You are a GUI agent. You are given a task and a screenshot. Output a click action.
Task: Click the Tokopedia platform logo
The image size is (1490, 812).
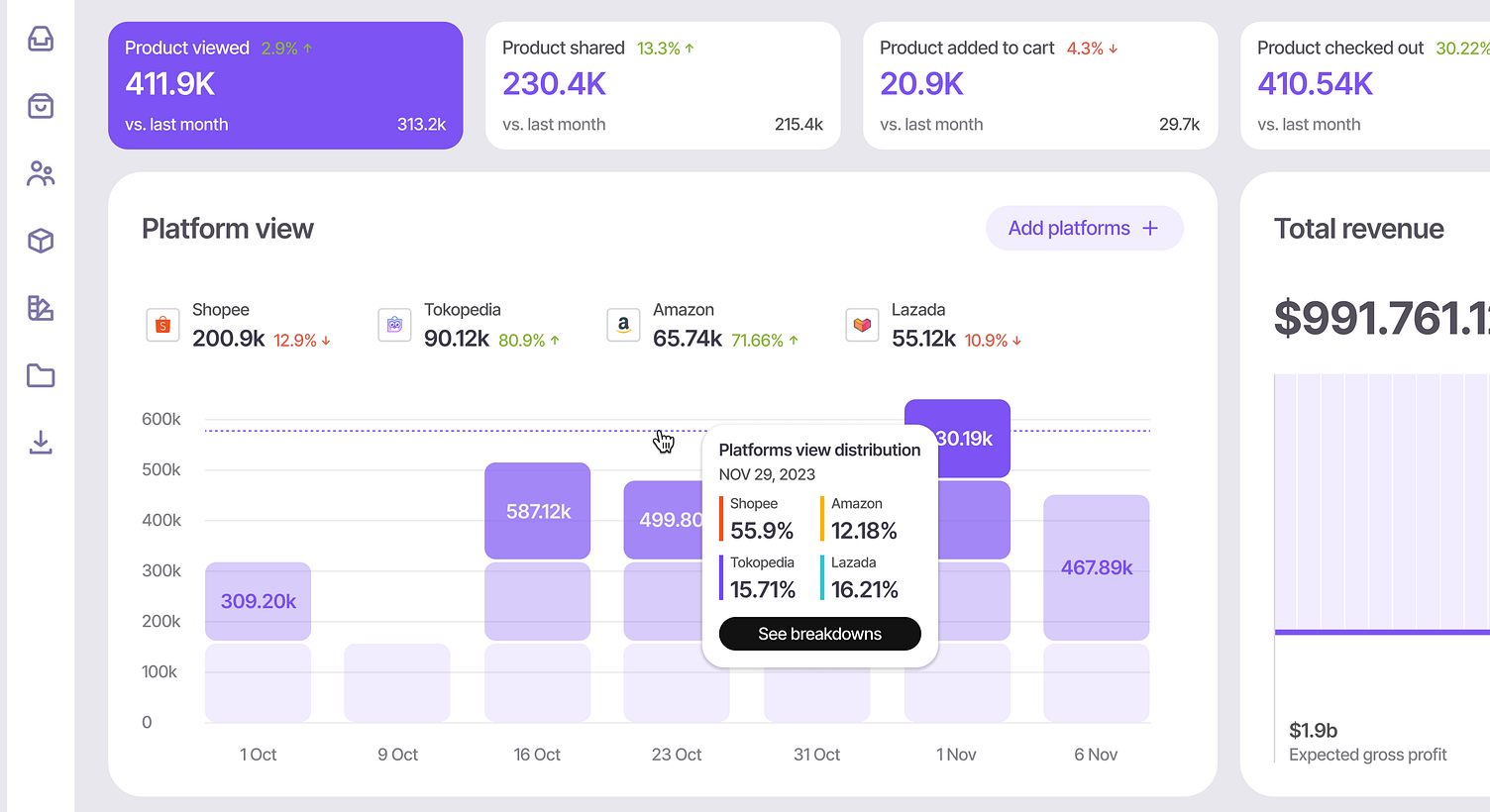point(394,325)
